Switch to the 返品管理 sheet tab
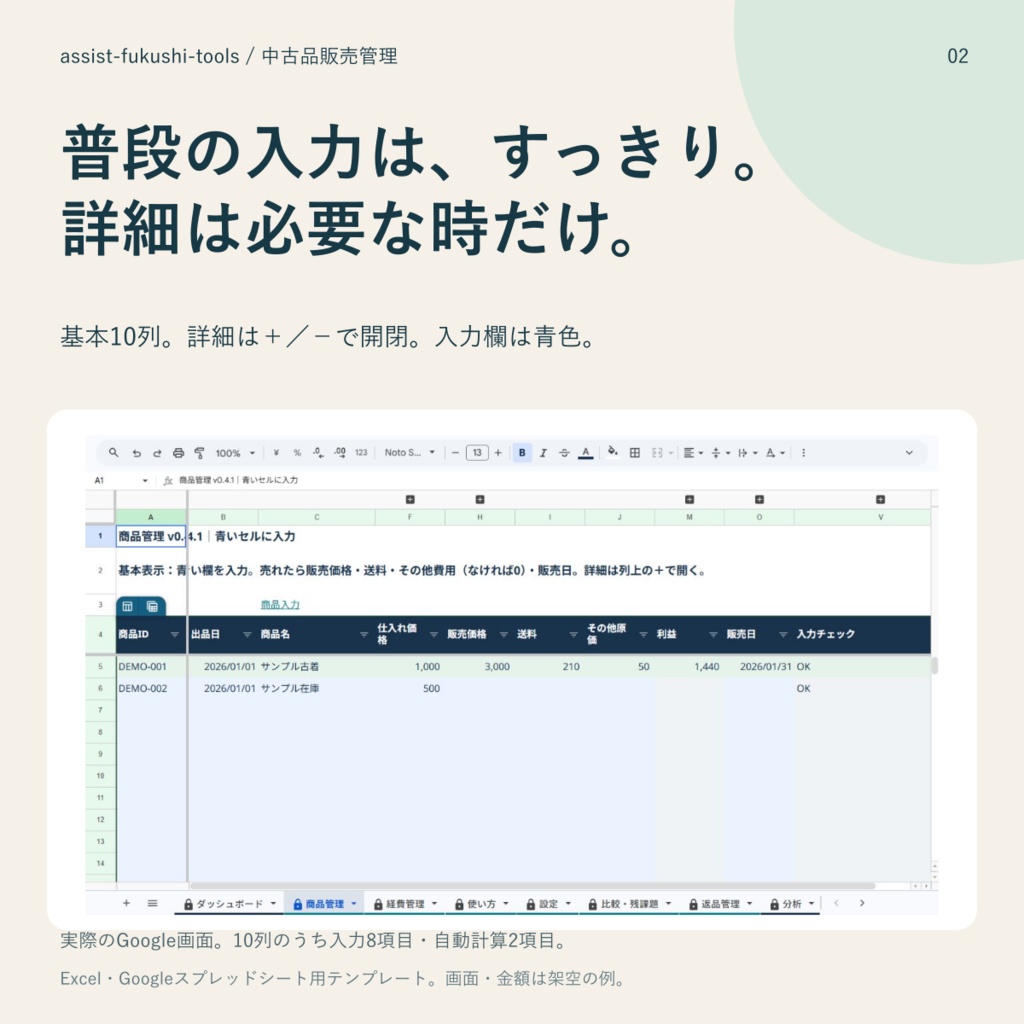The height and width of the screenshot is (1024, 1024). (x=721, y=904)
